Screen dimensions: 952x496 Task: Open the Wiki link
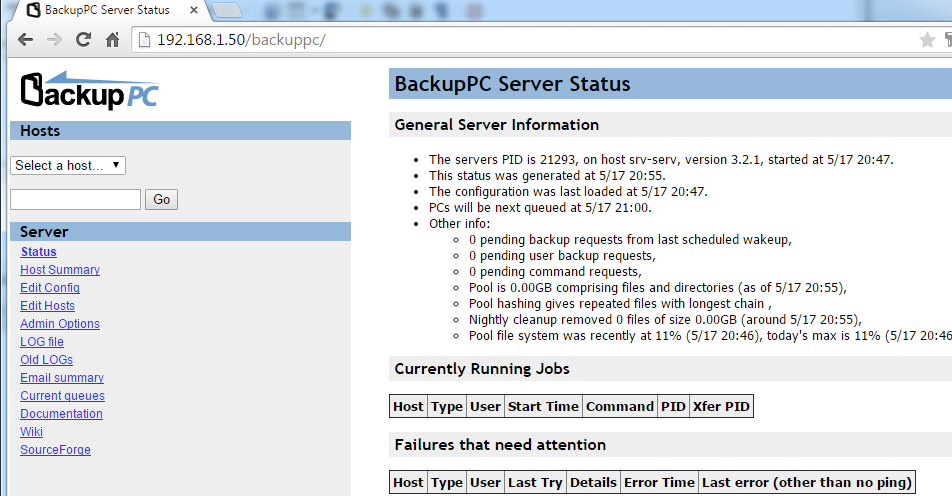pyautogui.click(x=32, y=432)
